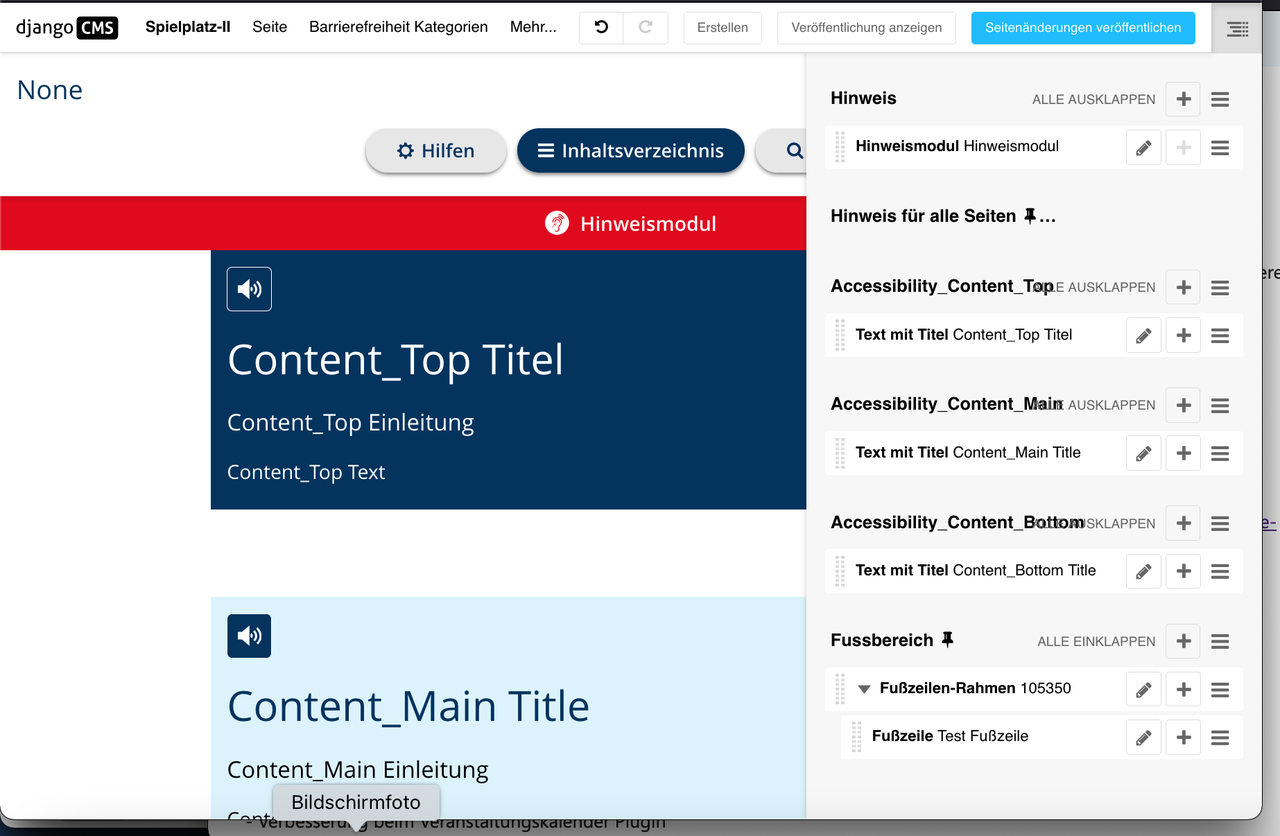Open Fußzeilen-Rahmen plugin menu
1280x836 pixels.
[x=1220, y=689]
